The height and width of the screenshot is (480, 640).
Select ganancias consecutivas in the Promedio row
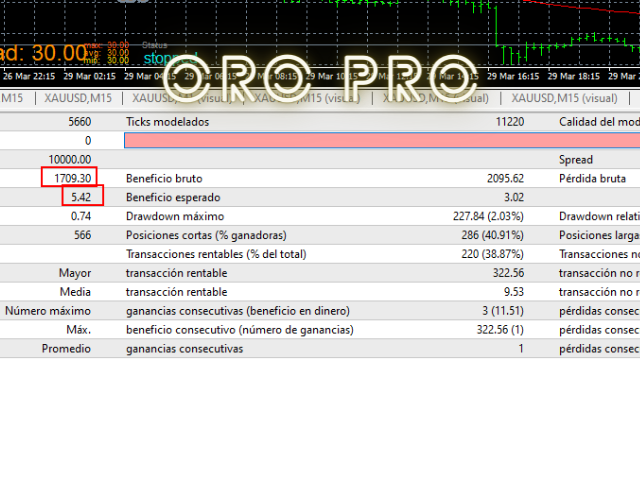click(x=184, y=349)
